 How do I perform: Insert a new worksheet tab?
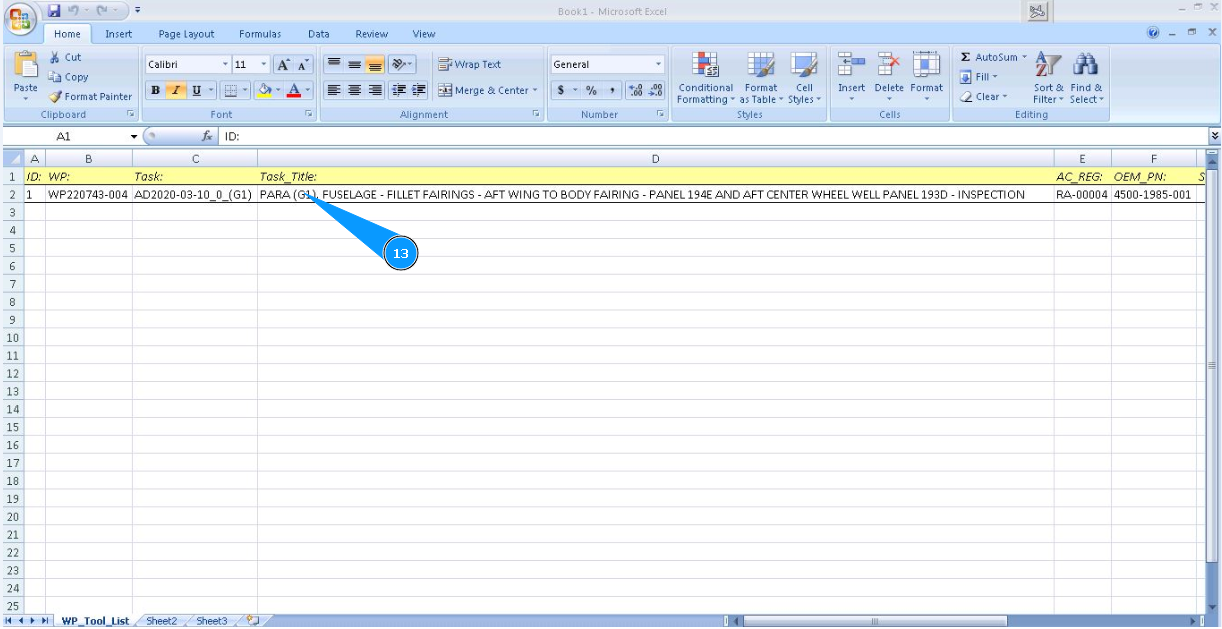[x=251, y=621]
